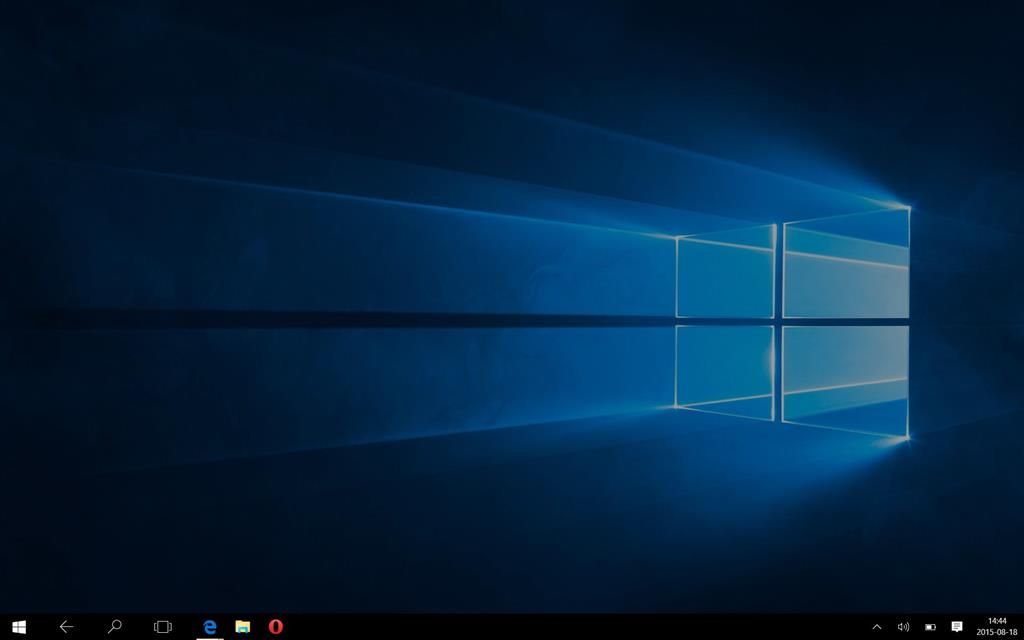Show hidden system tray icons
Image resolution: width=1024 pixels, height=640 pixels.
(876, 627)
